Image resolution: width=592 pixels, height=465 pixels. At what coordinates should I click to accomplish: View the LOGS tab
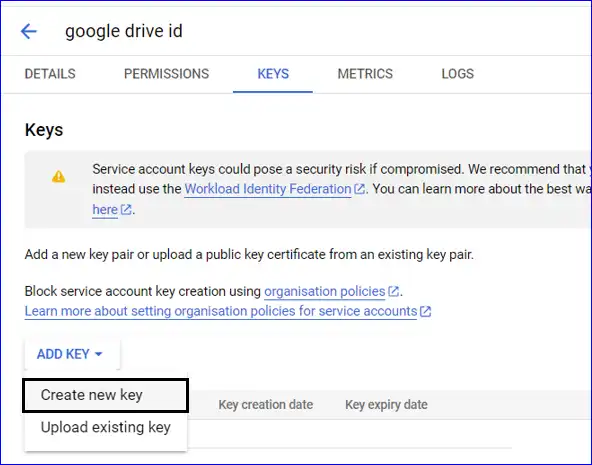click(x=458, y=74)
